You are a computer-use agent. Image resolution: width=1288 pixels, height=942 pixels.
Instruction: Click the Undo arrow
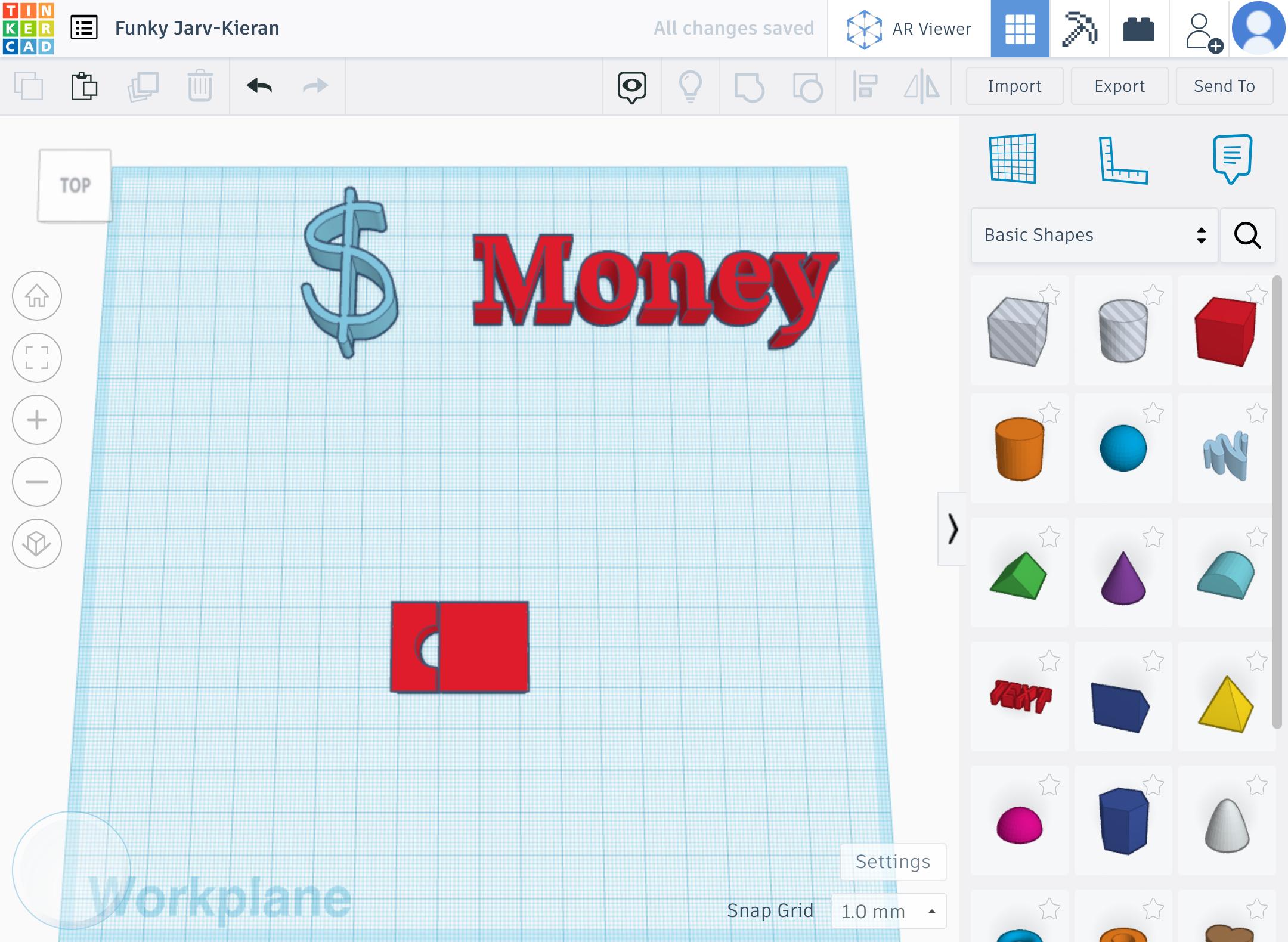click(x=259, y=86)
